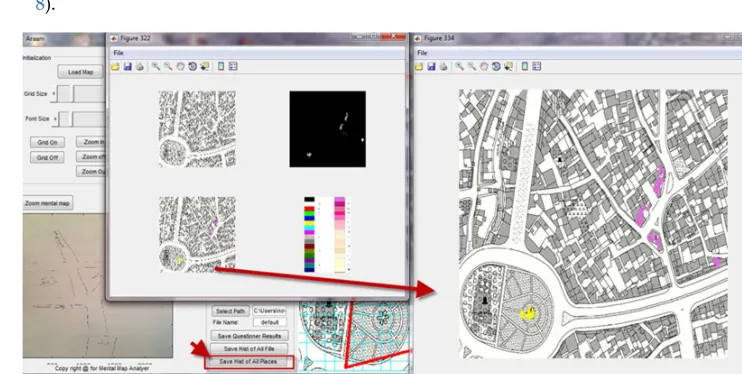
Task: Click the yellow highlighted place in Figure 334 map
Action: click(528, 313)
